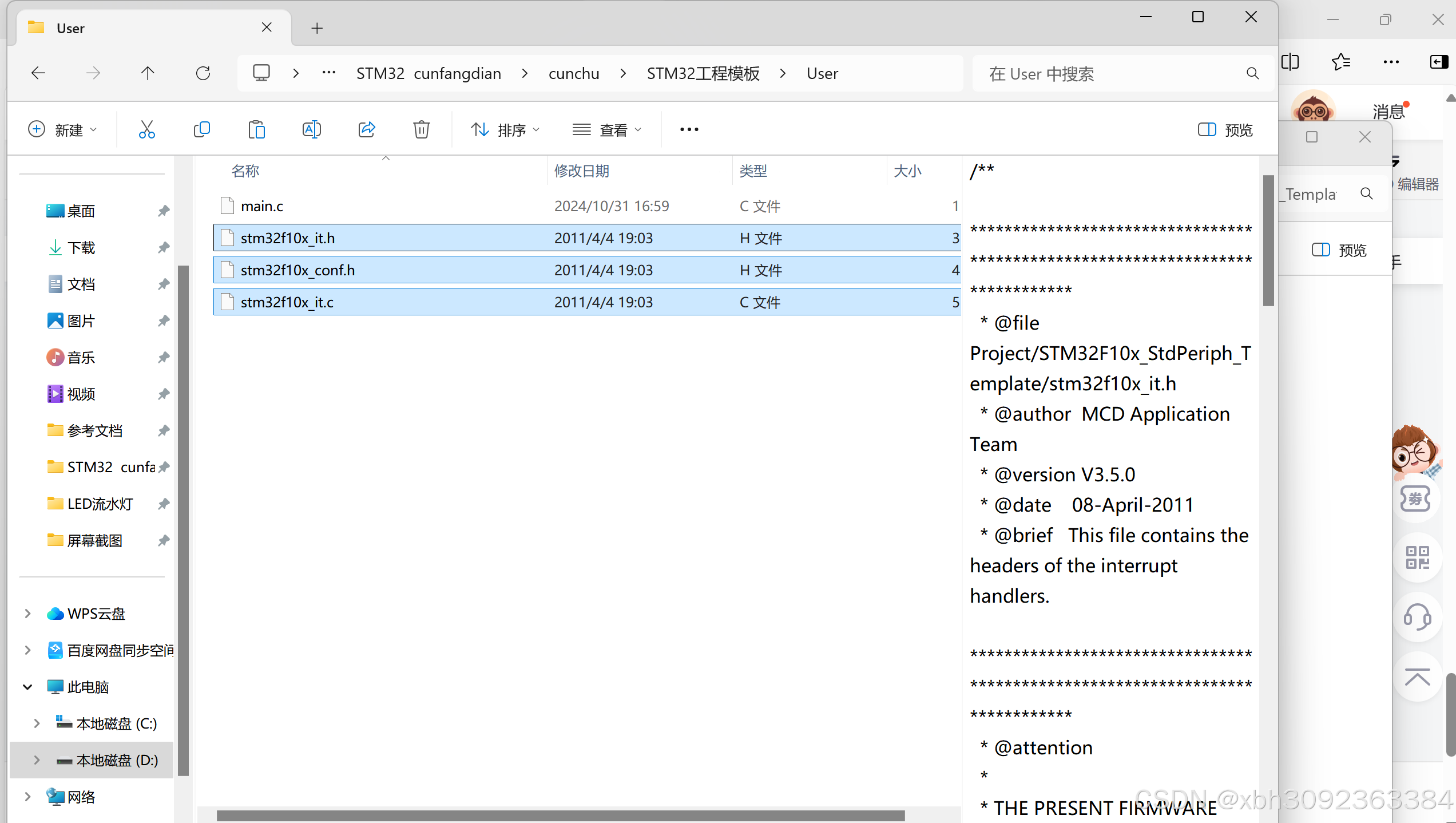
Task: Click the 新建 new item button
Action: pos(62,130)
